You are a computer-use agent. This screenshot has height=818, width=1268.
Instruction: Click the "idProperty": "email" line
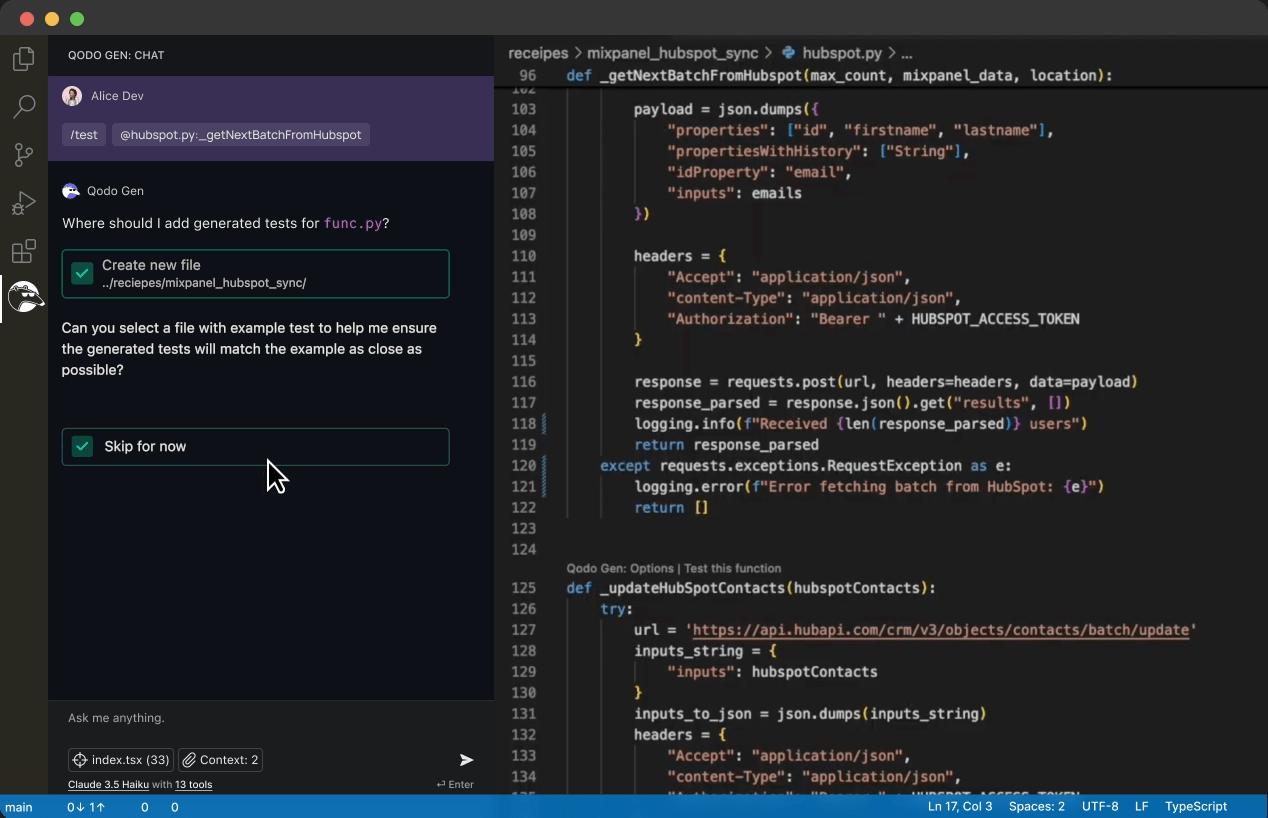759,172
